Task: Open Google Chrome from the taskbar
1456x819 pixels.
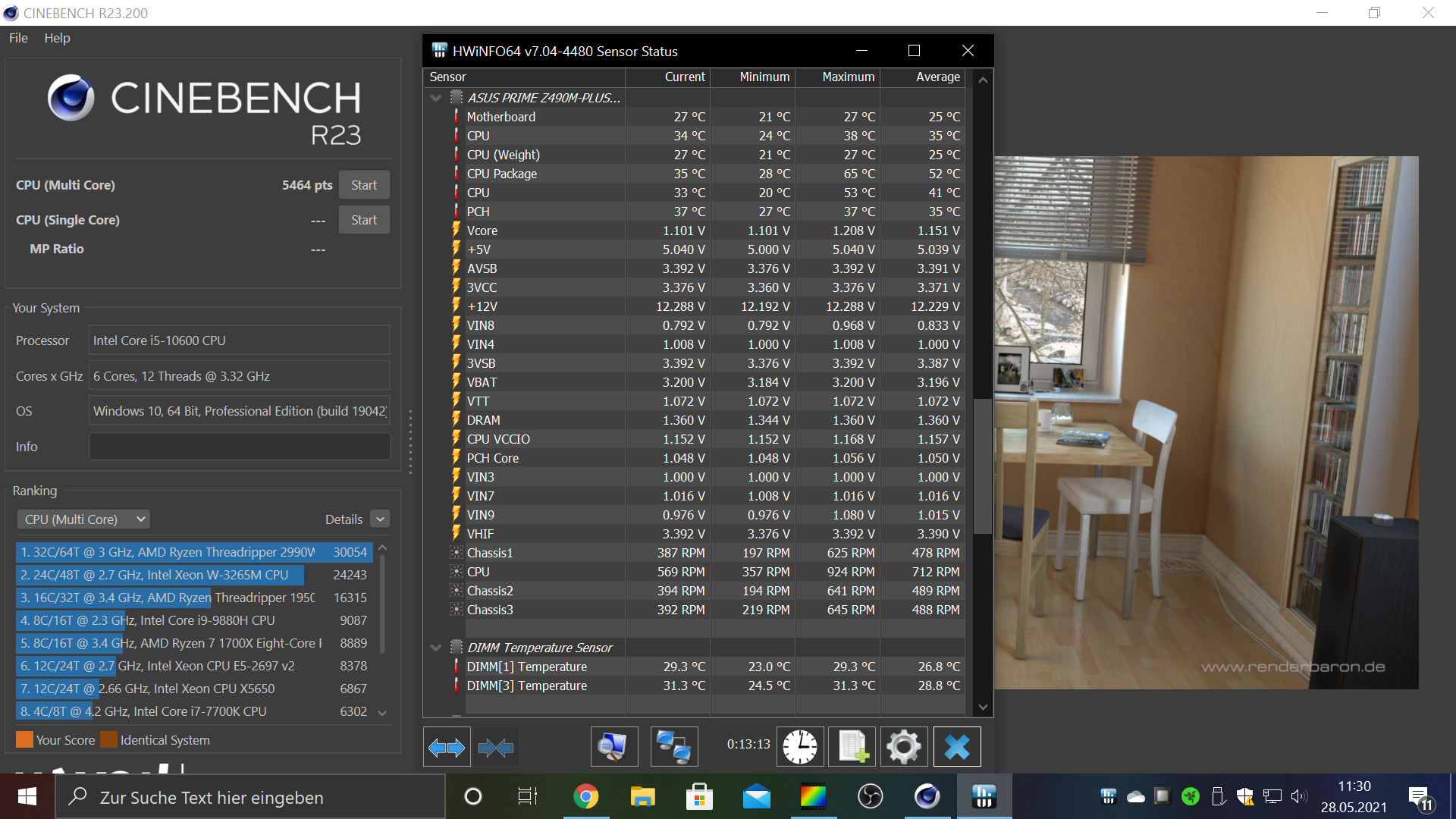Action: click(585, 796)
